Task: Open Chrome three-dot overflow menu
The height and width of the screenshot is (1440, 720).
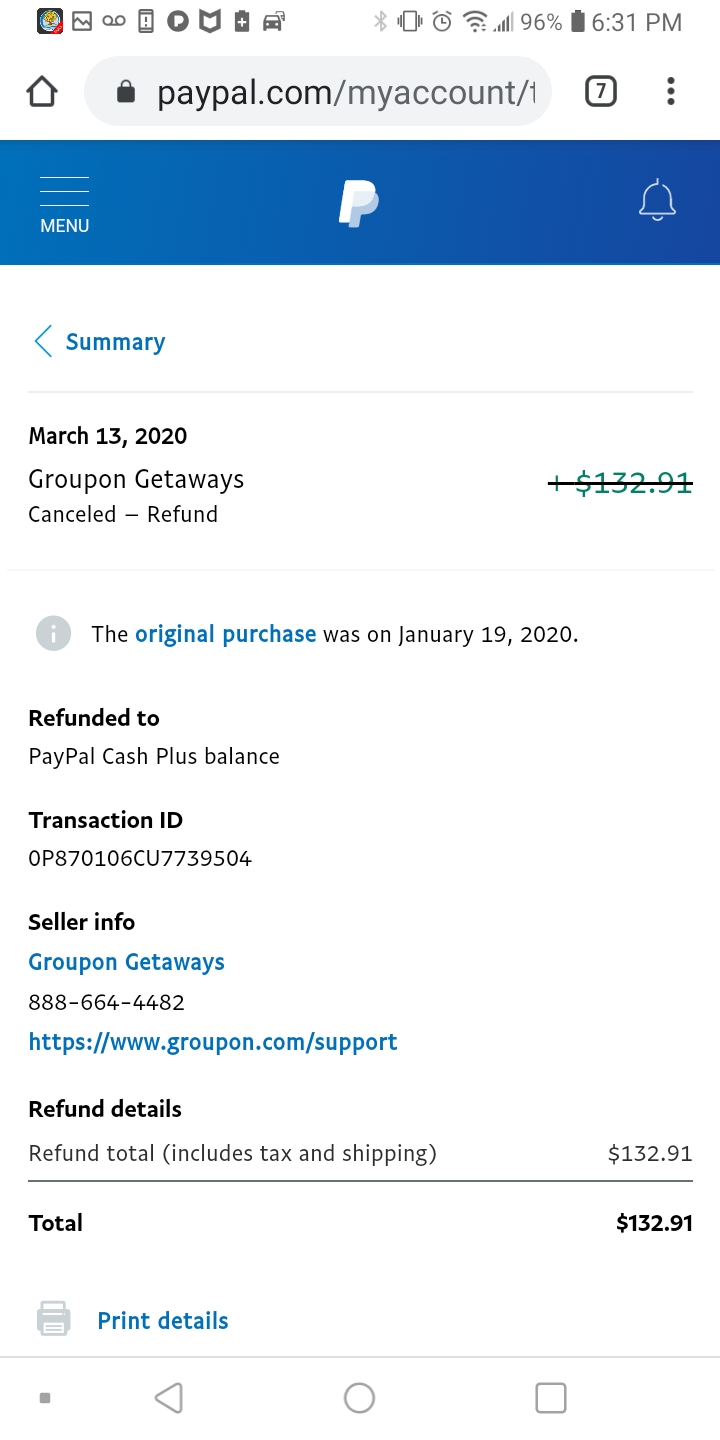Action: (x=671, y=92)
